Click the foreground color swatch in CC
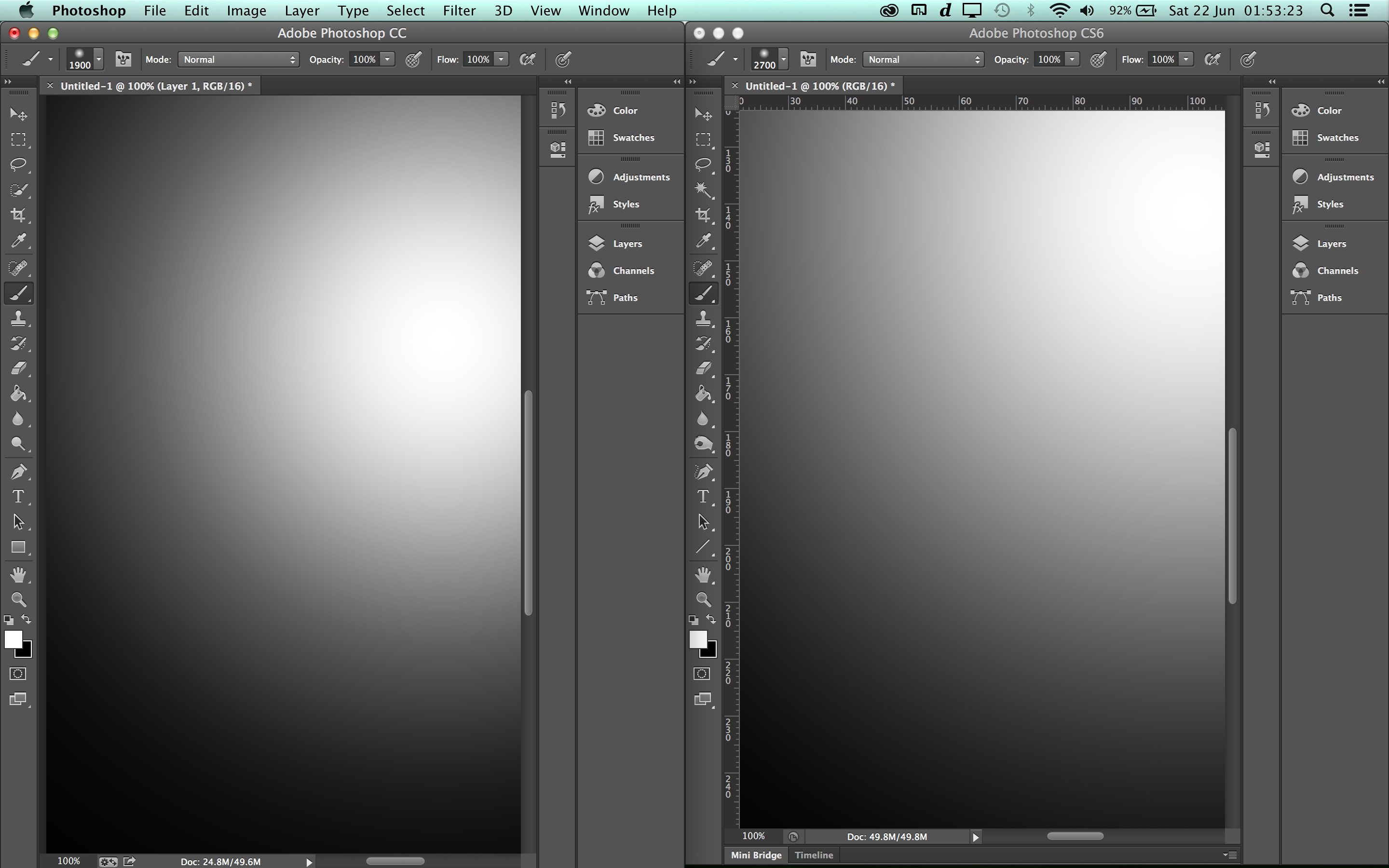1389x868 pixels. coord(13,639)
